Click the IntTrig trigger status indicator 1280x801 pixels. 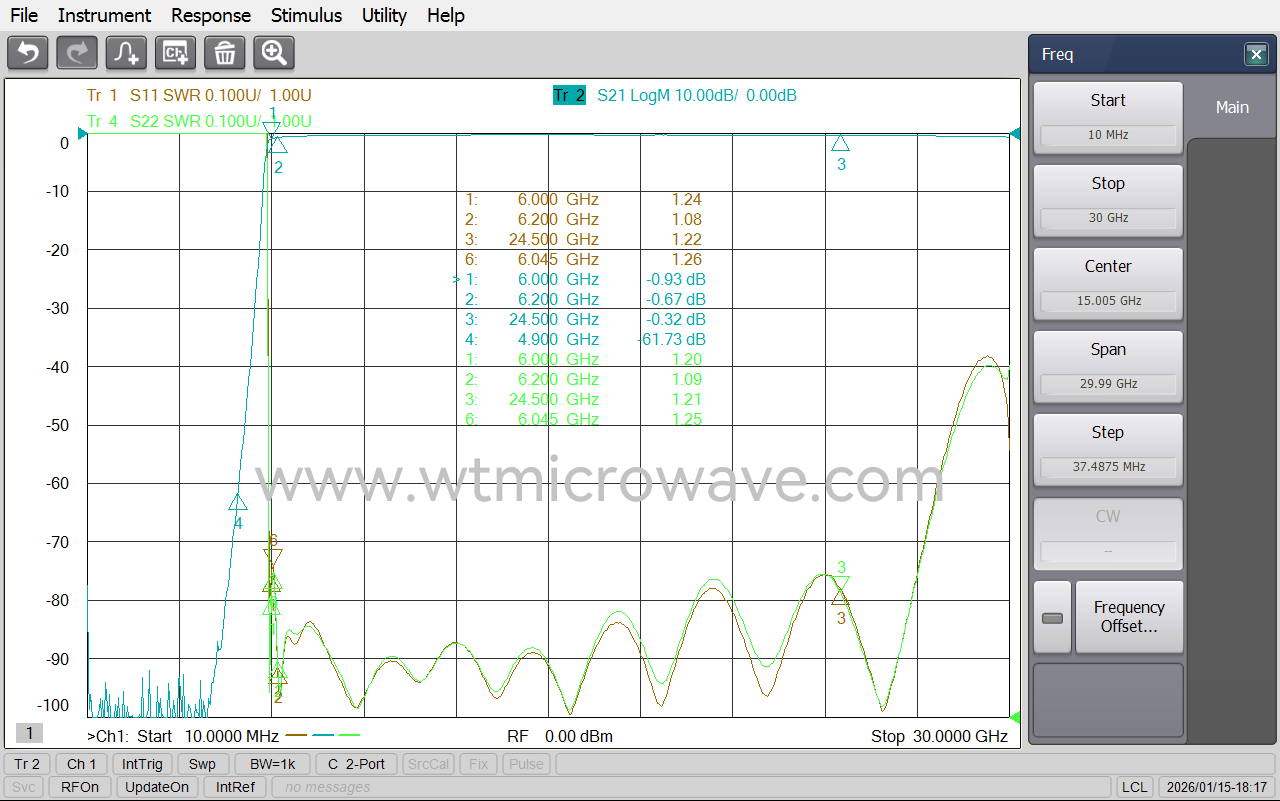coord(142,763)
